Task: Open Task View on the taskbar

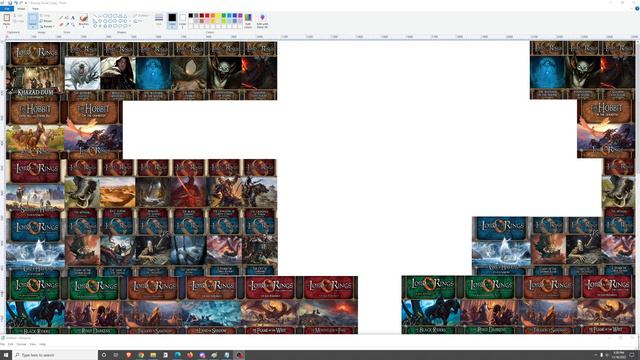Action: click(116, 355)
